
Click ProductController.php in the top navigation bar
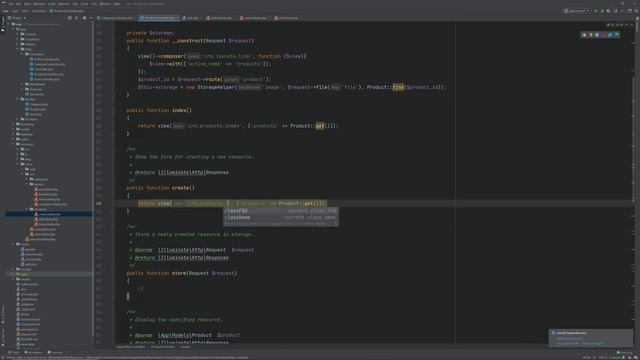pos(67,11)
